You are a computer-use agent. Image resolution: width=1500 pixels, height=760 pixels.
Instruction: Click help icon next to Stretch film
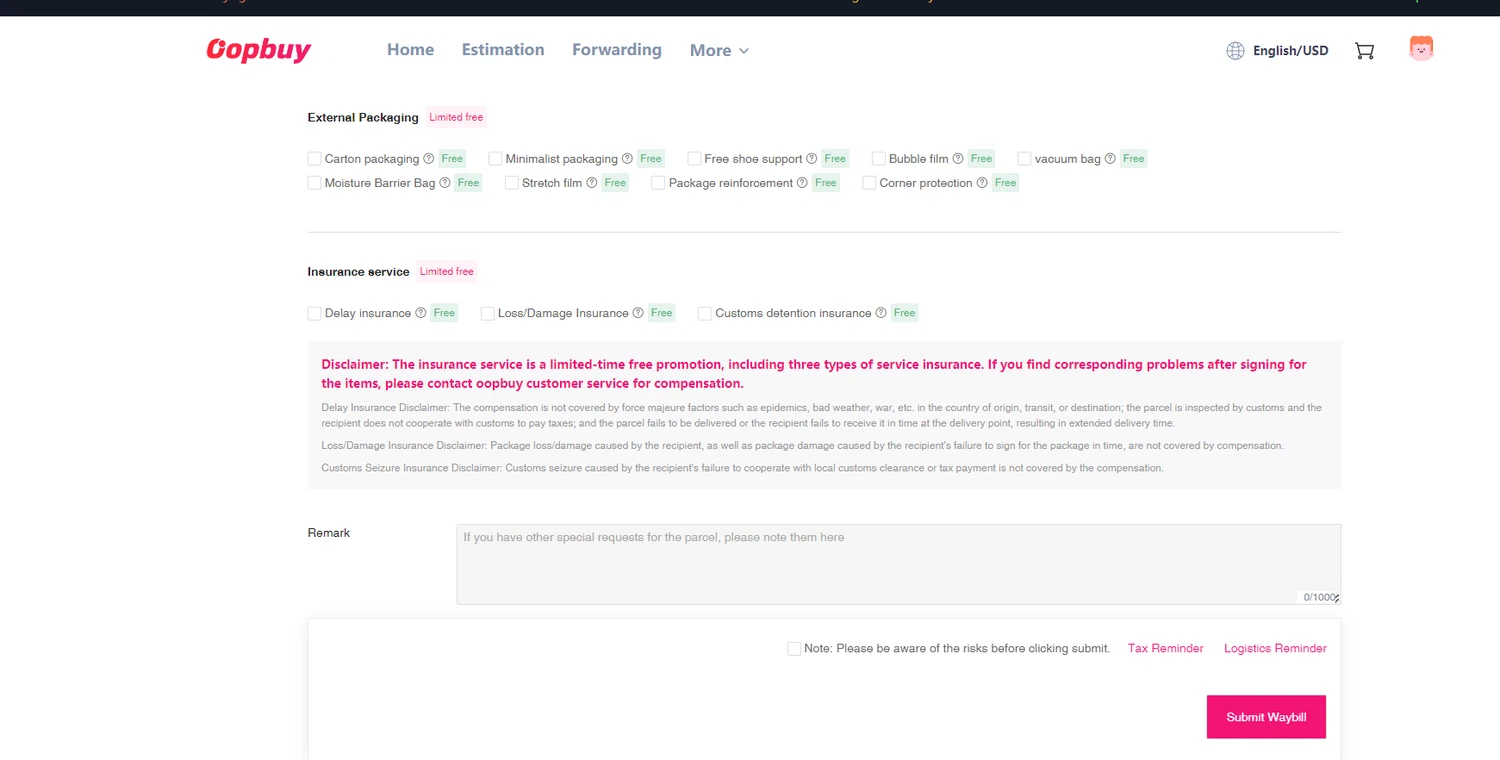[x=592, y=182]
